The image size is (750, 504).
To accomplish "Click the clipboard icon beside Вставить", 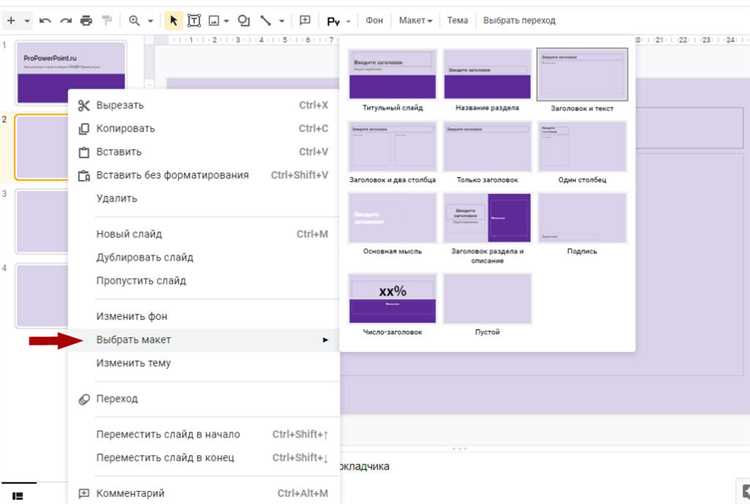I will [x=84, y=152].
